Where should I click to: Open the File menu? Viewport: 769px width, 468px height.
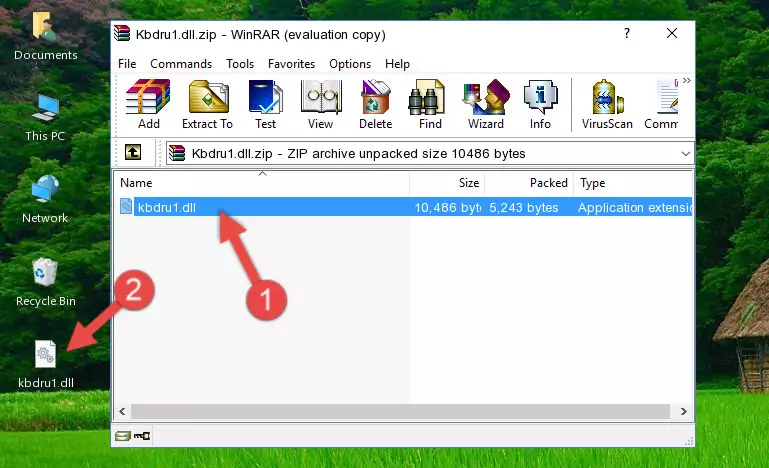[x=127, y=64]
